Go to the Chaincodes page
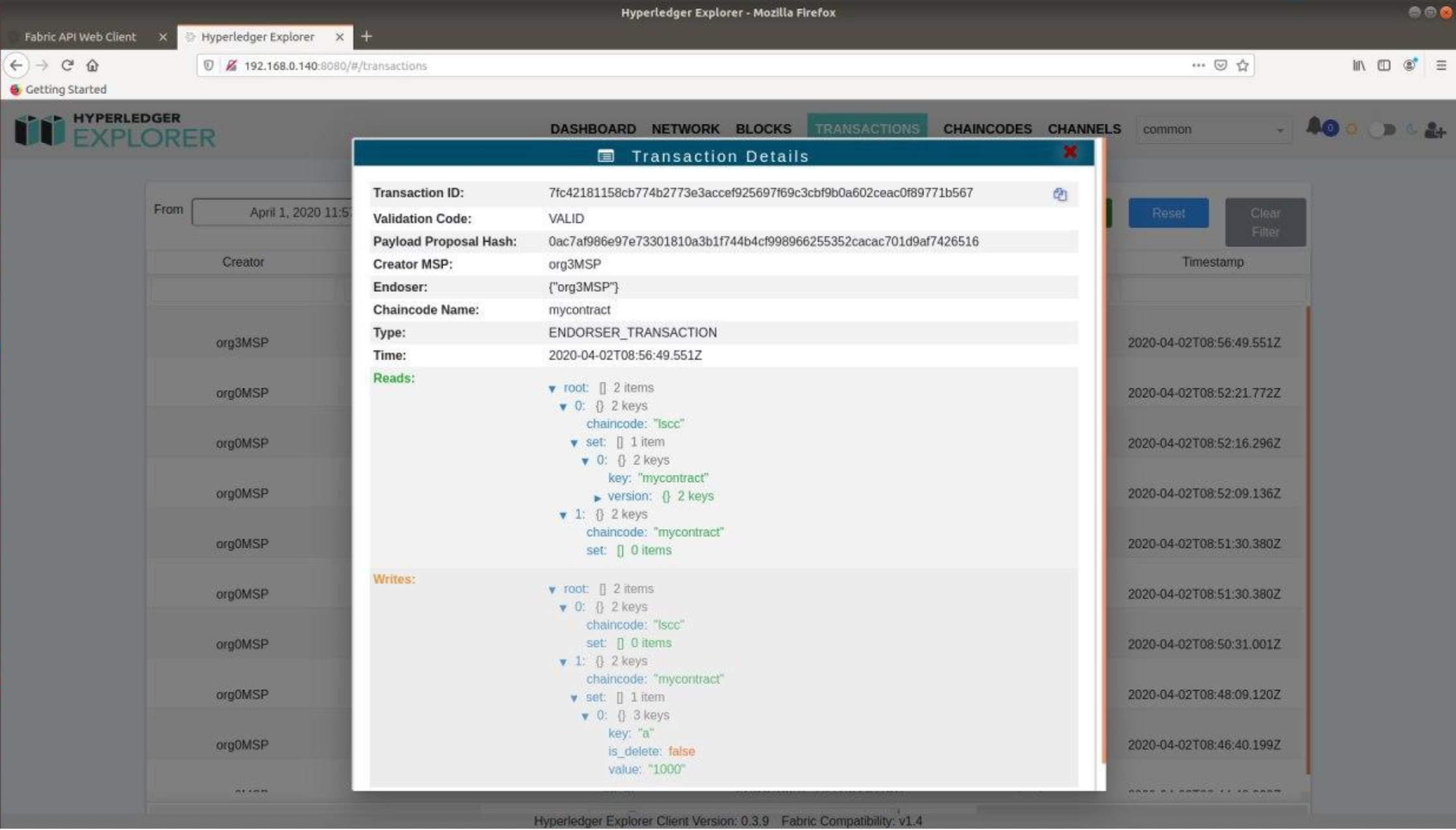 tap(987, 129)
